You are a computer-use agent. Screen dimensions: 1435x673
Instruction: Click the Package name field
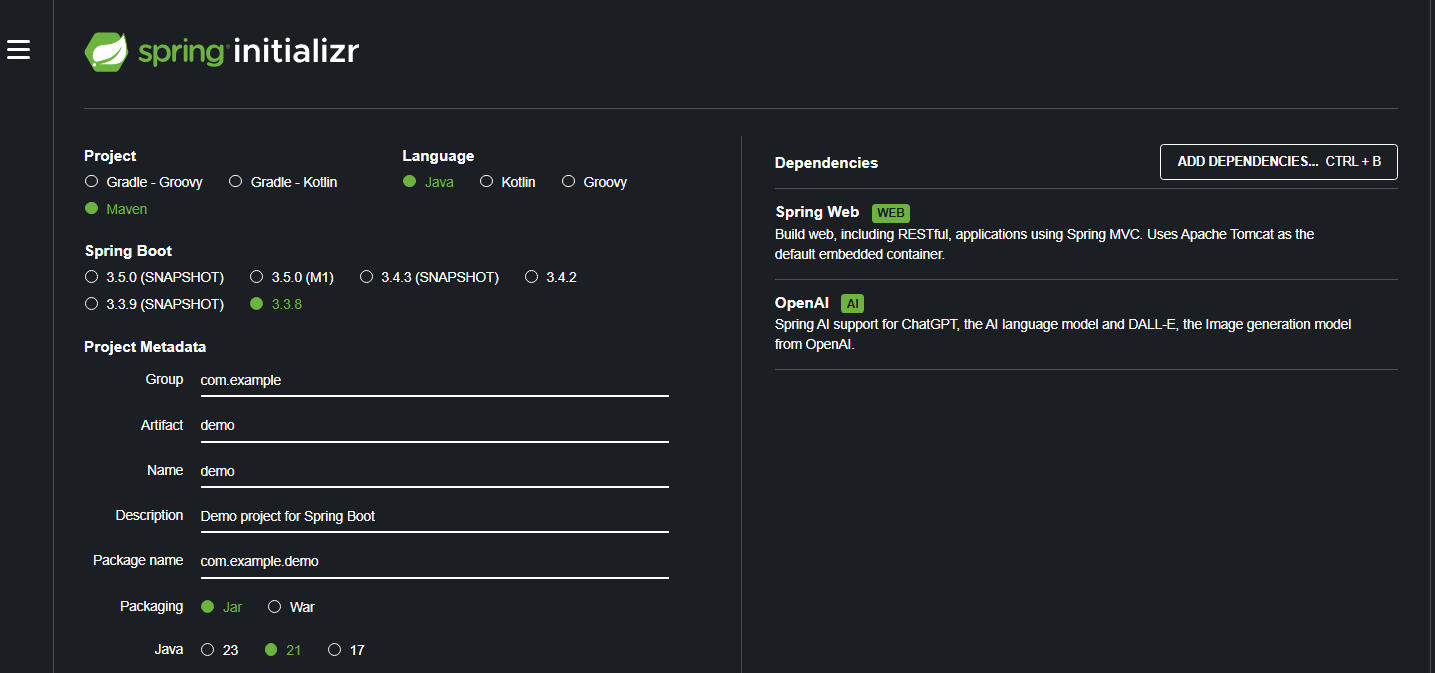(434, 561)
